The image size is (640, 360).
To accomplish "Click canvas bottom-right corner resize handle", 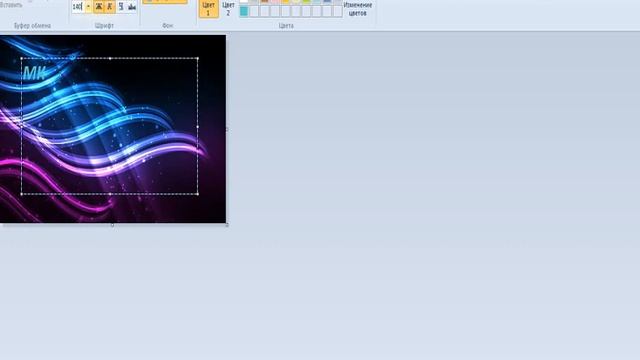I will [x=227, y=224].
